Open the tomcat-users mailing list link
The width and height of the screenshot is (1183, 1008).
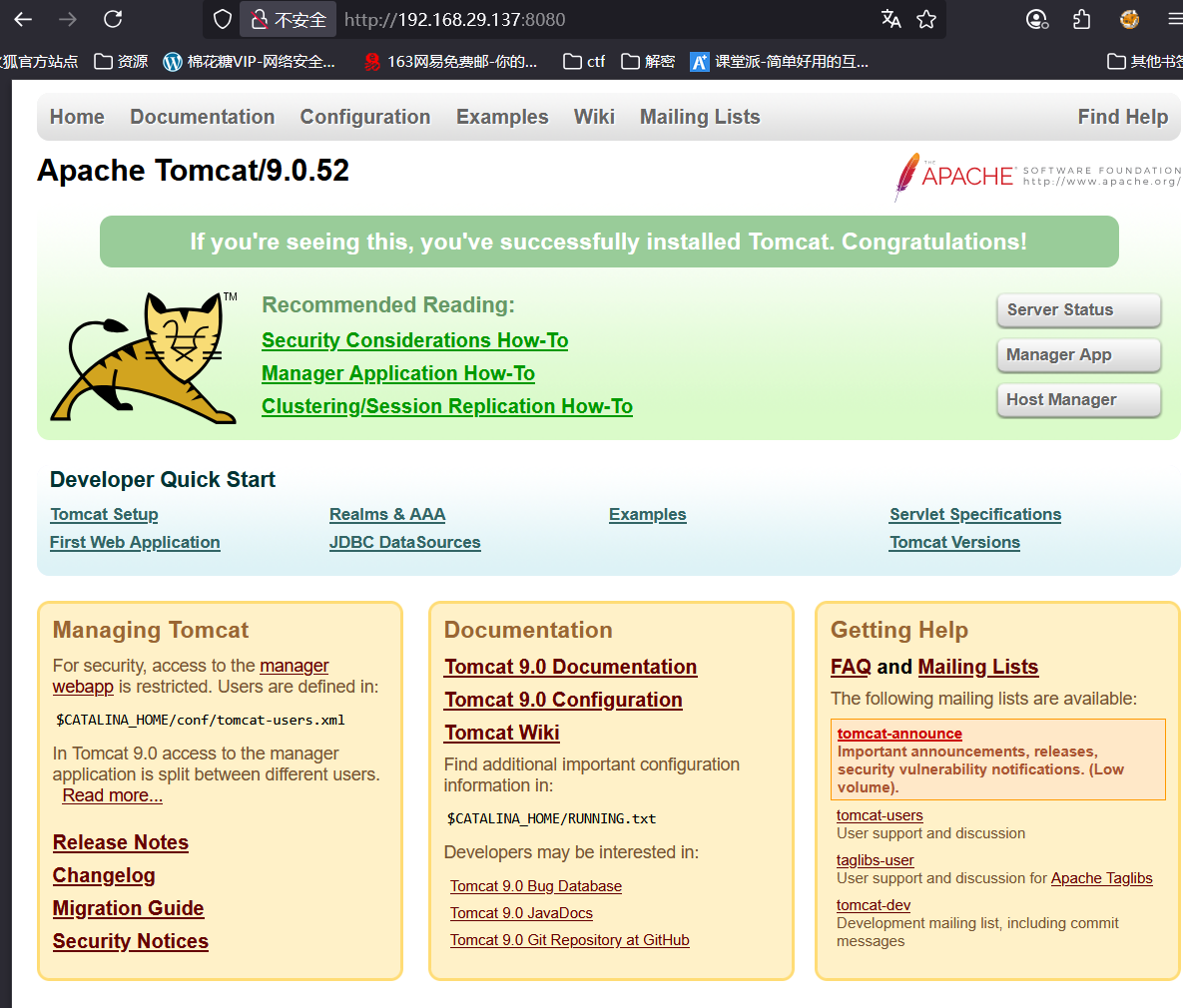click(880, 815)
